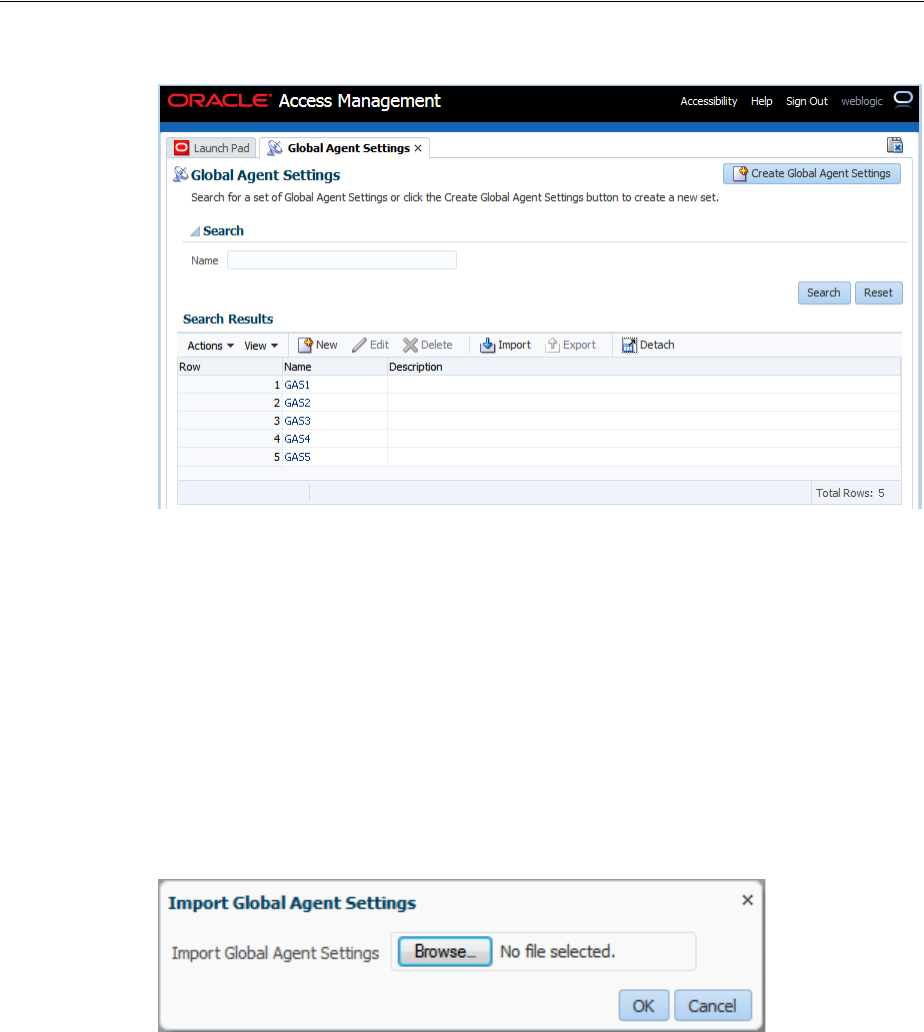924x1032 pixels.
Task: Click the Export toolbar icon
Action: point(553,345)
